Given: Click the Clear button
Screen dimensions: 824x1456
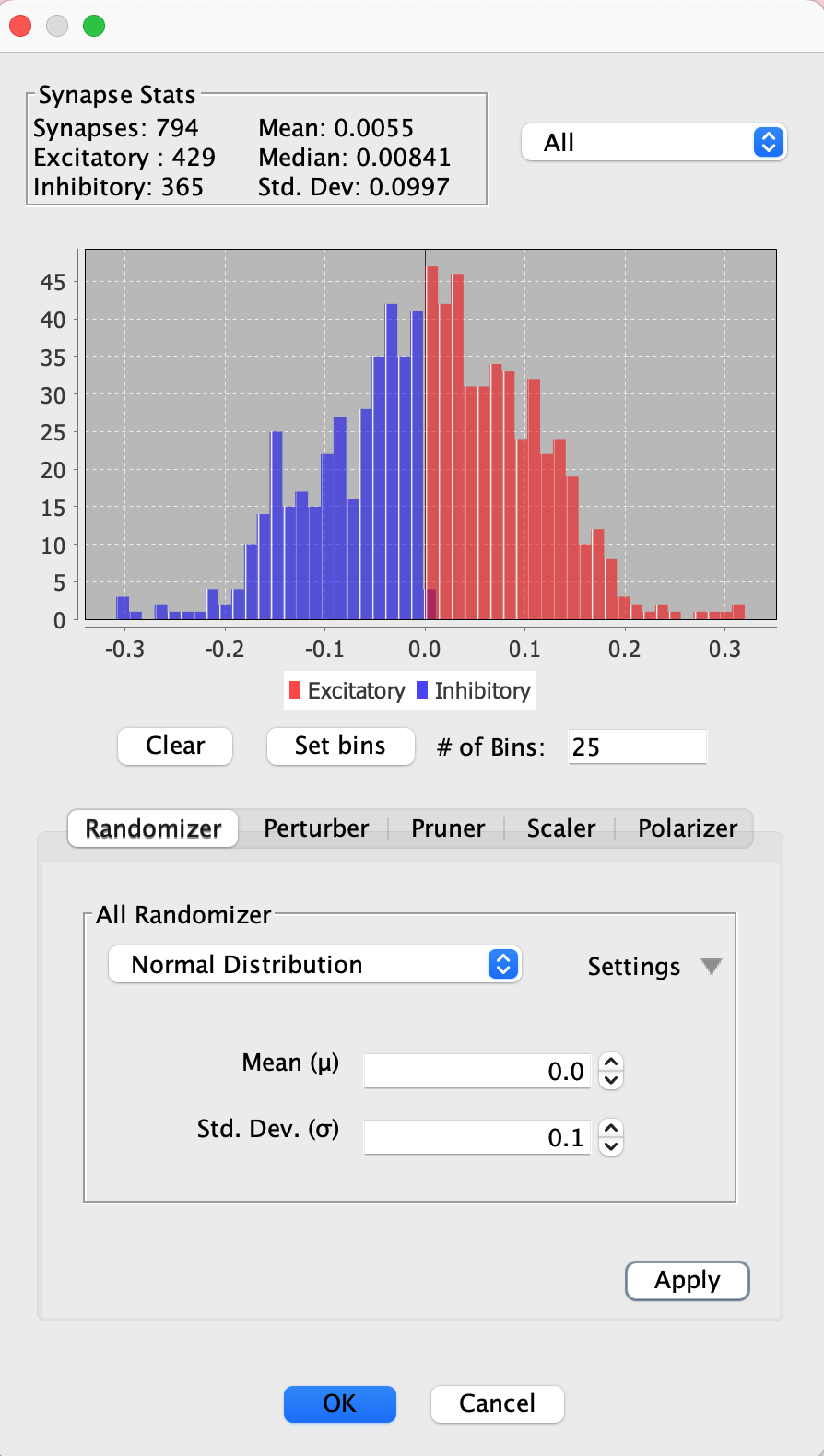Looking at the screenshot, I should pos(175,746).
